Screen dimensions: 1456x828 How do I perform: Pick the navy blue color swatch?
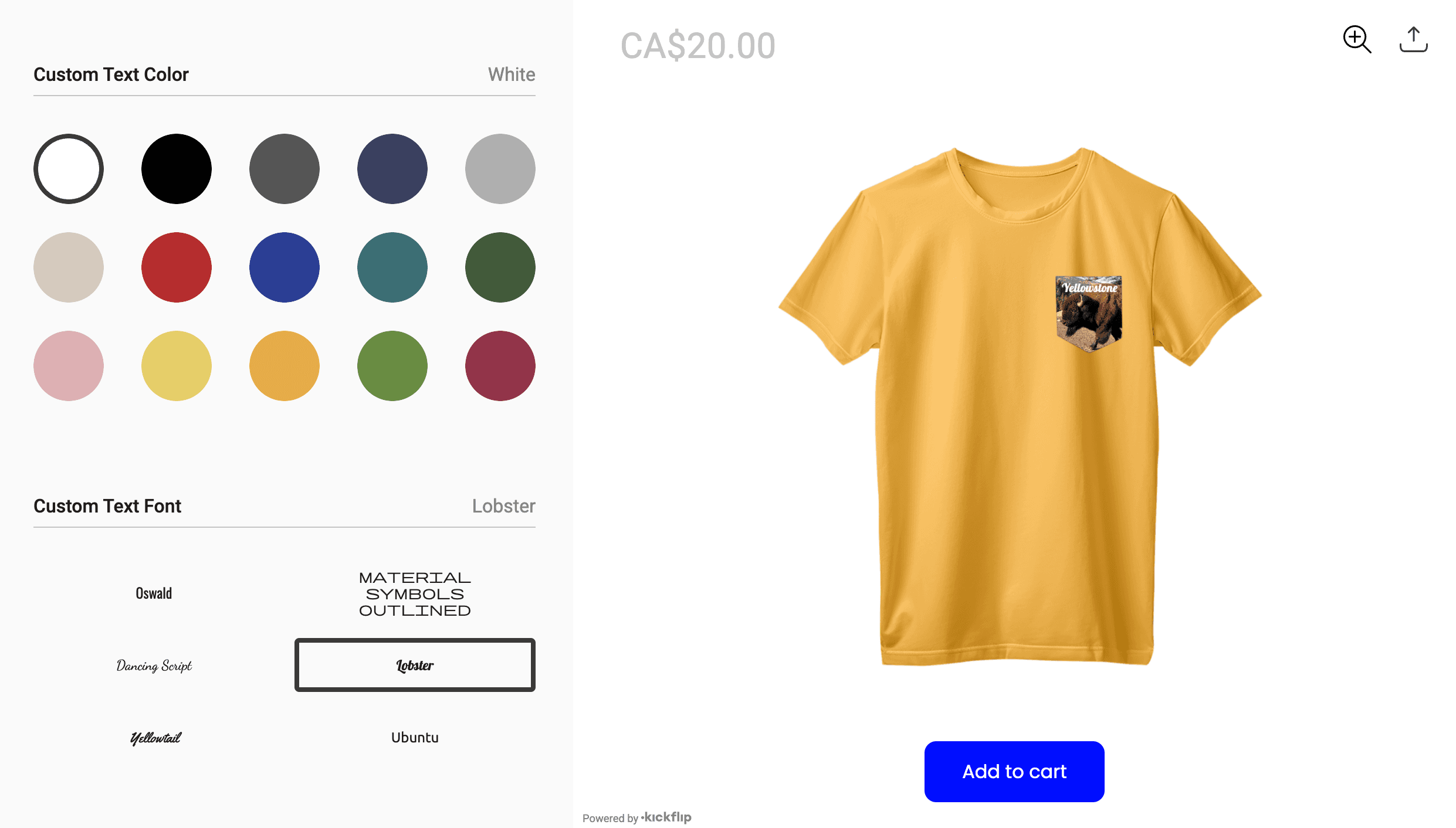point(392,169)
